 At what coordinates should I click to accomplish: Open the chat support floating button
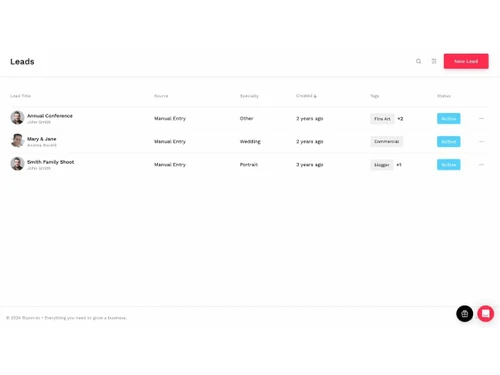point(486,314)
